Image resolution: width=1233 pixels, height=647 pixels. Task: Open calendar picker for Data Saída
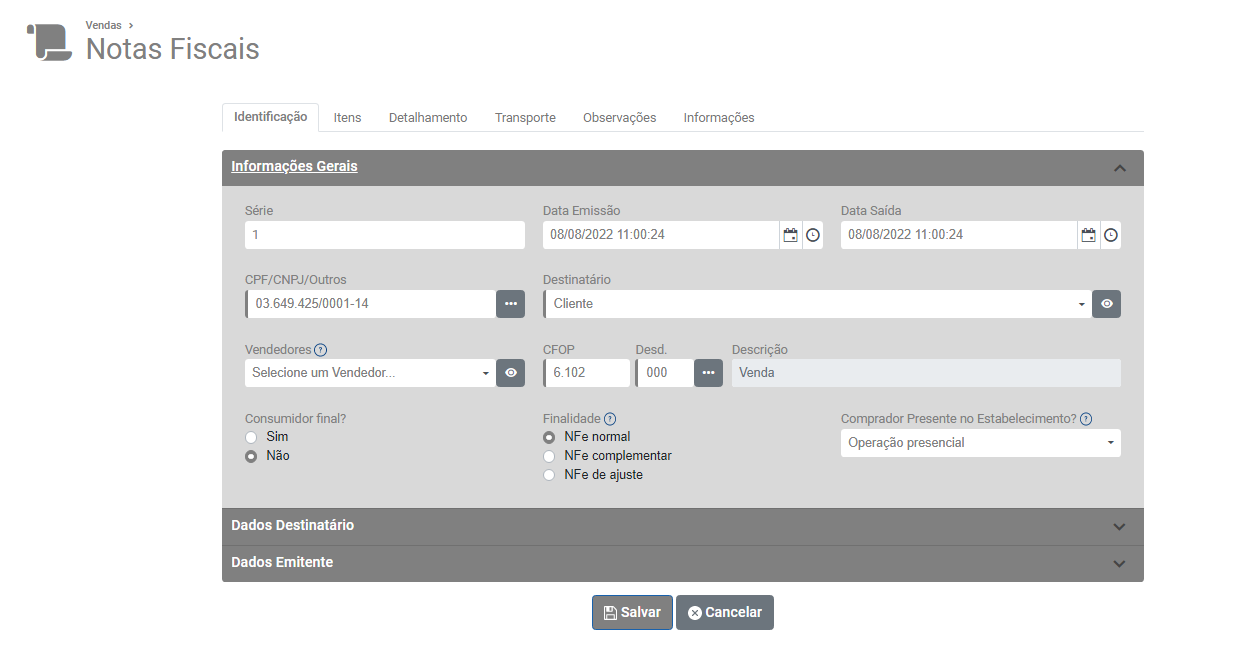[1088, 235]
